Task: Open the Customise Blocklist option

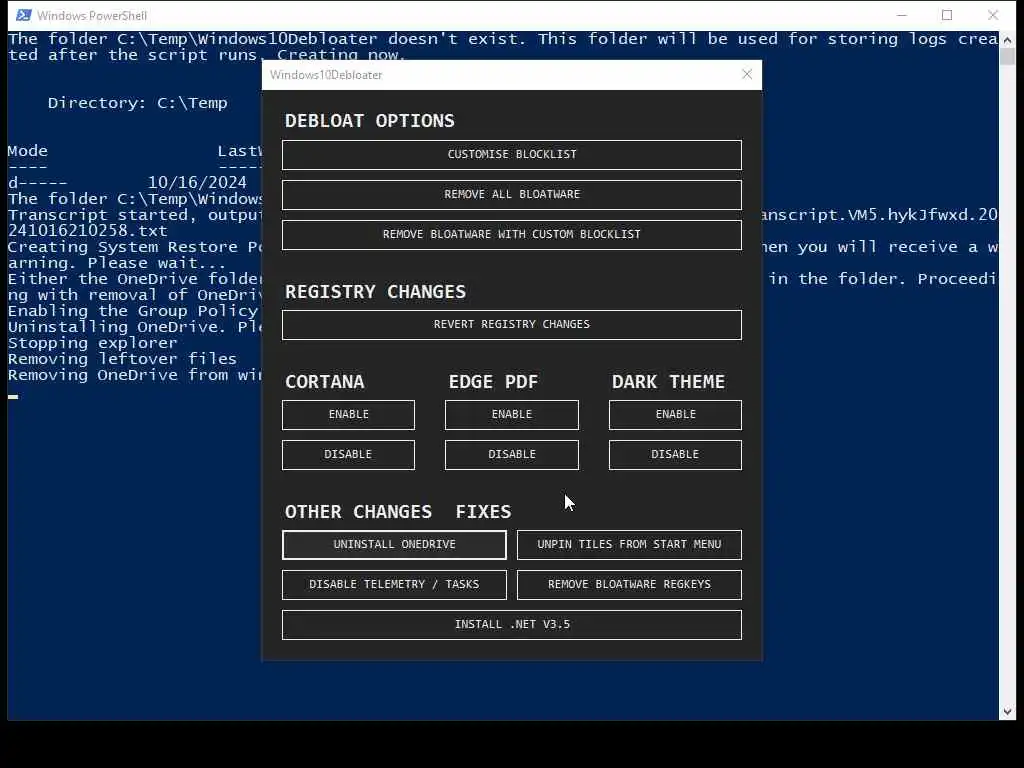Action: [511, 155]
